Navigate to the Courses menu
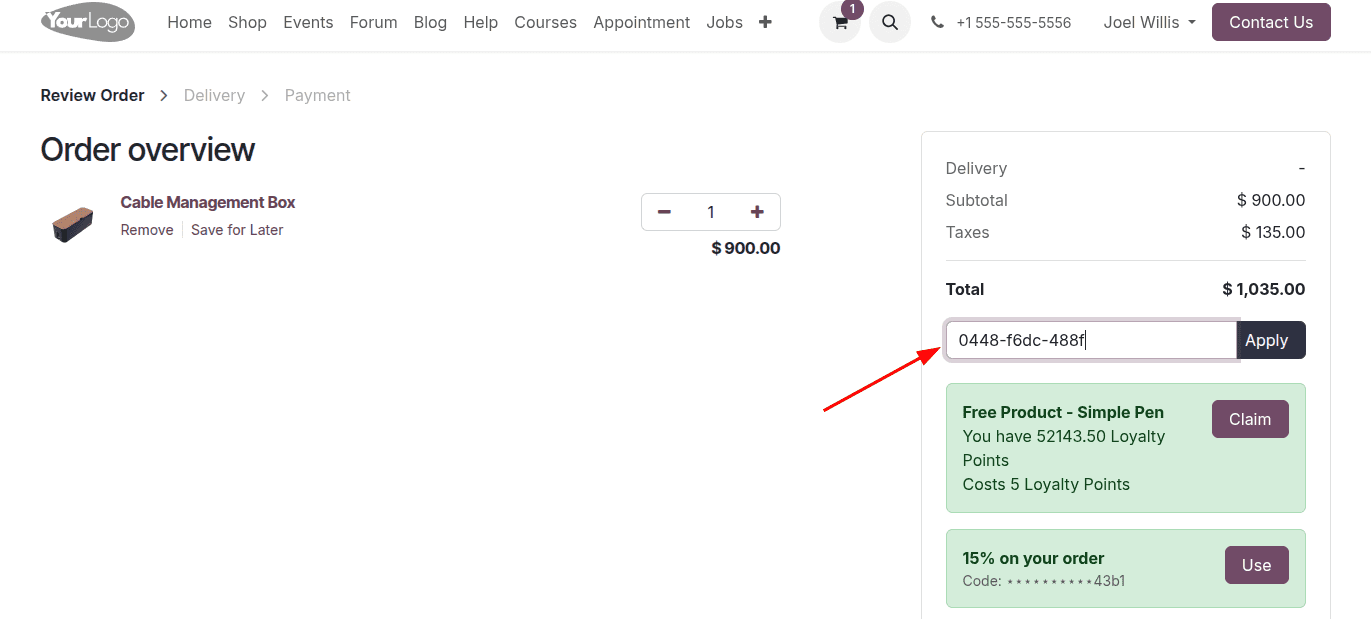1371x619 pixels. point(545,22)
